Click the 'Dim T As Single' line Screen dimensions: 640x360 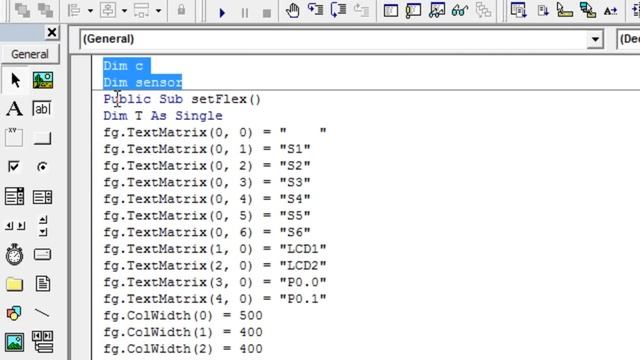(163, 116)
